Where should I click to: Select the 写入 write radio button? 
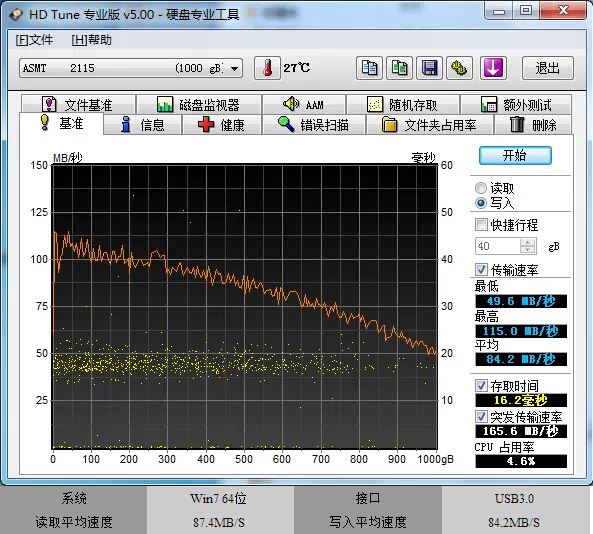pos(481,203)
